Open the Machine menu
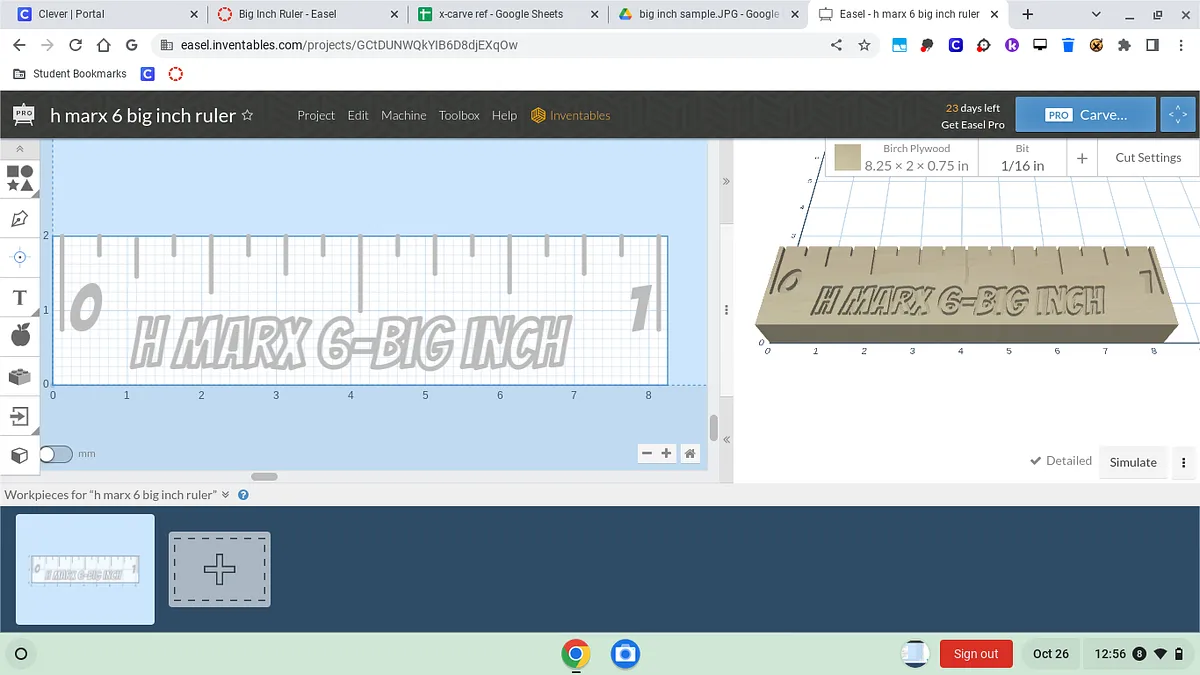1200x675 pixels. point(403,115)
